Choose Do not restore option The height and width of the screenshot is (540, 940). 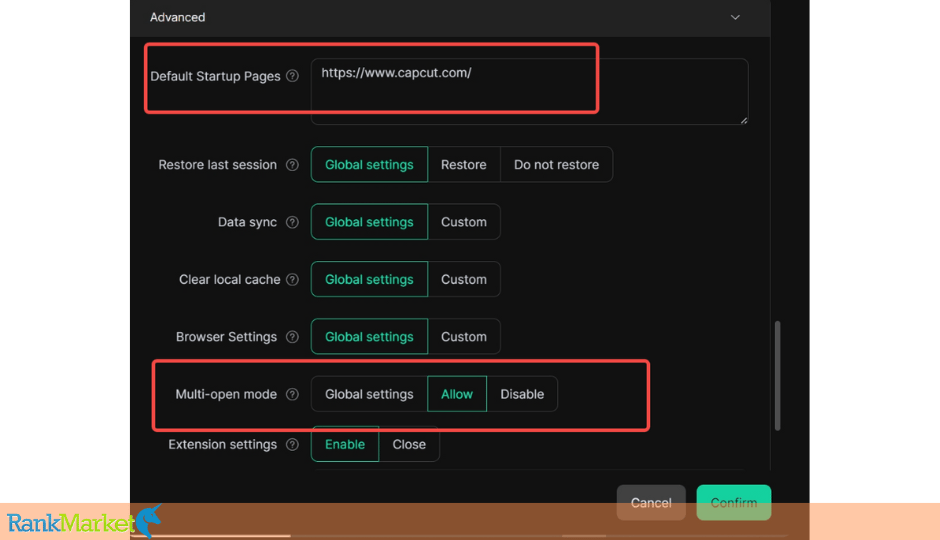tap(556, 164)
